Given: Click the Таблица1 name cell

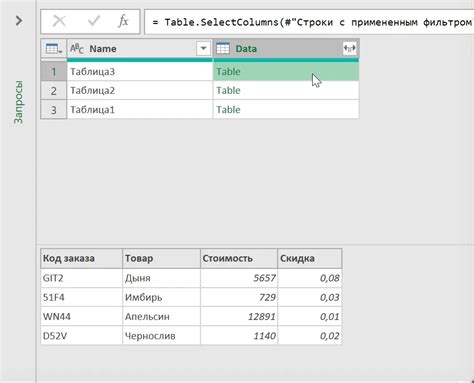Looking at the screenshot, I should [140, 110].
